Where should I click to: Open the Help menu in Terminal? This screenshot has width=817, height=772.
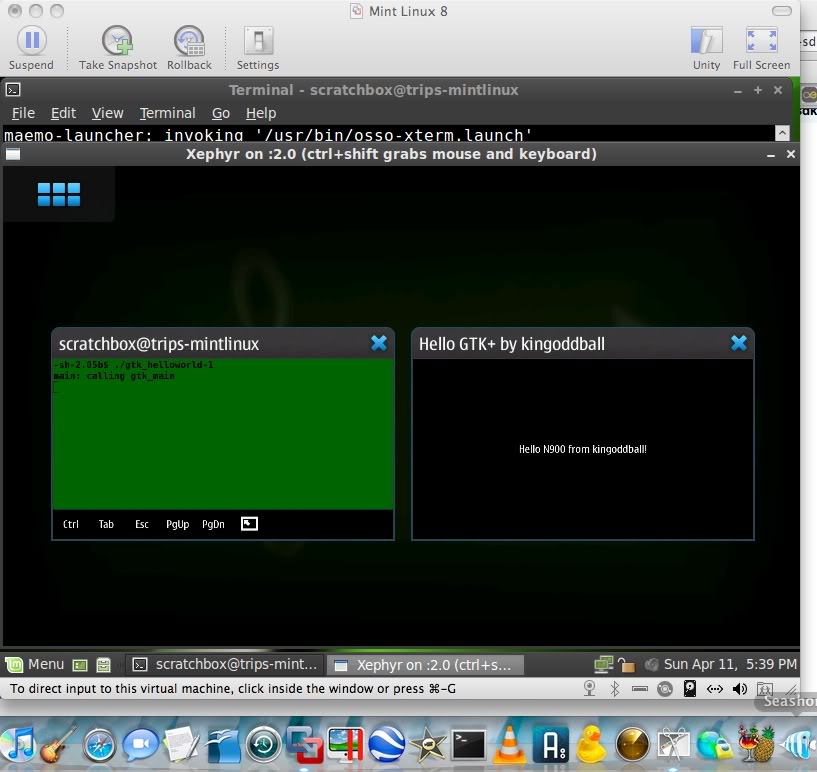[261, 113]
